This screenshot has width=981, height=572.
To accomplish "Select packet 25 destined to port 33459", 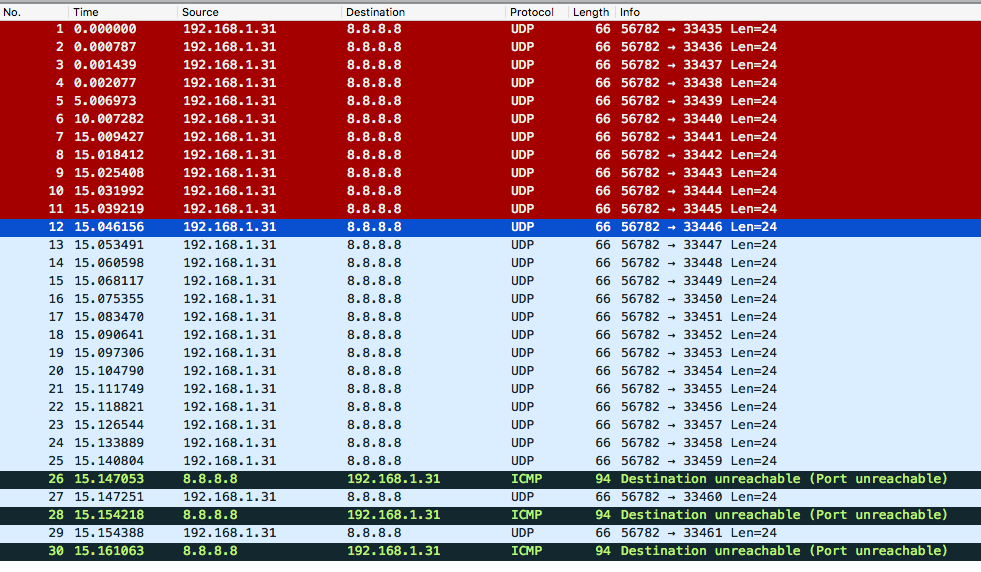I will (400, 461).
